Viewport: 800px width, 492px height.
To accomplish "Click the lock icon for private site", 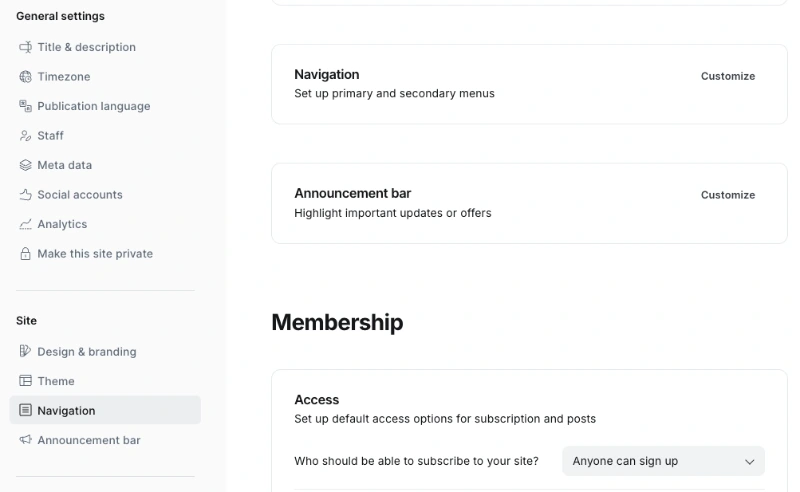I will click(x=26, y=254).
